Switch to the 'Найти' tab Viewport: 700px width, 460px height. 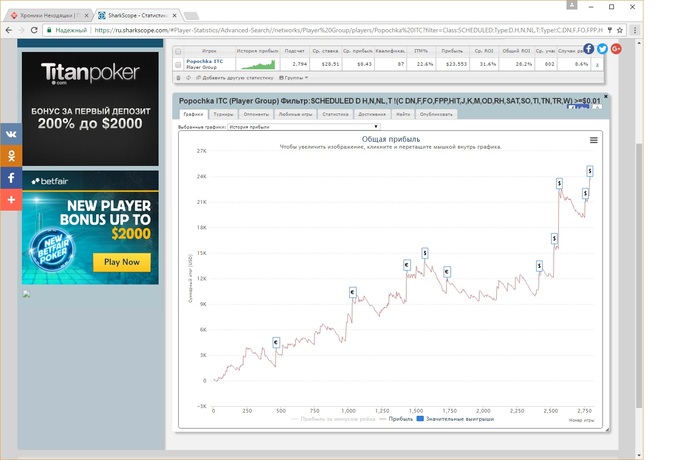pyautogui.click(x=403, y=114)
